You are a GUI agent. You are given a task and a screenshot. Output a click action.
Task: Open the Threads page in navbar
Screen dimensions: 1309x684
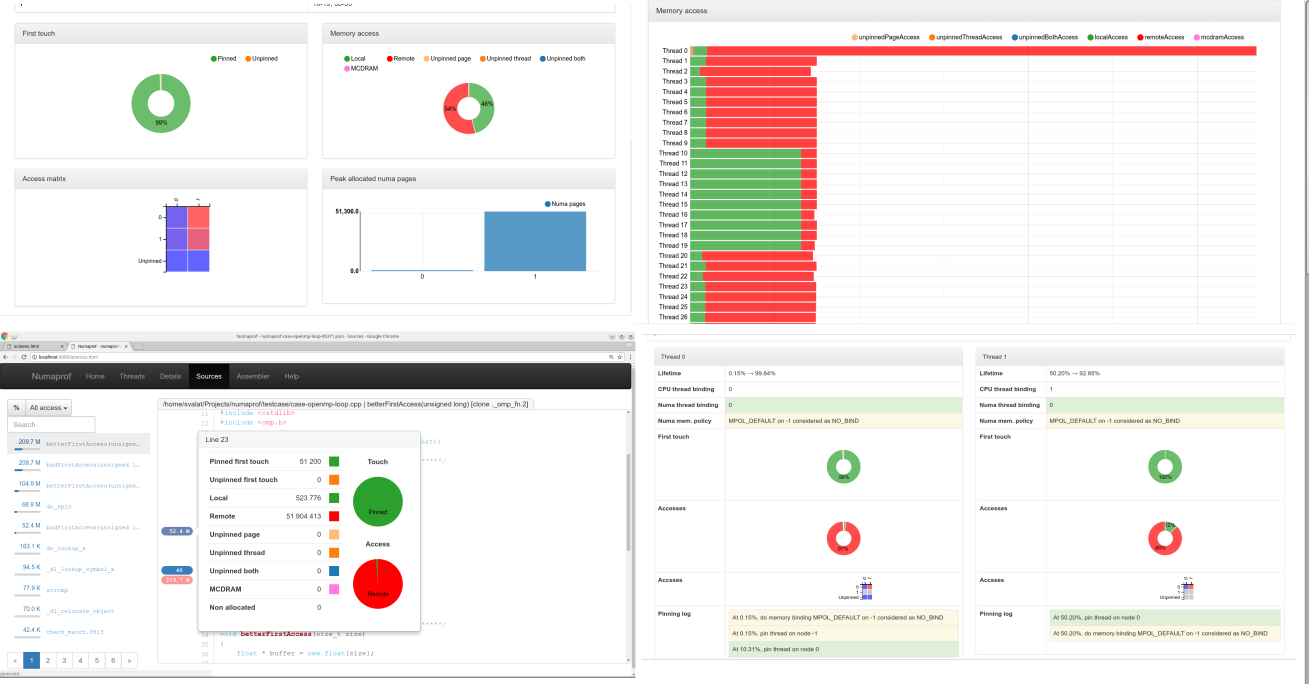point(132,376)
